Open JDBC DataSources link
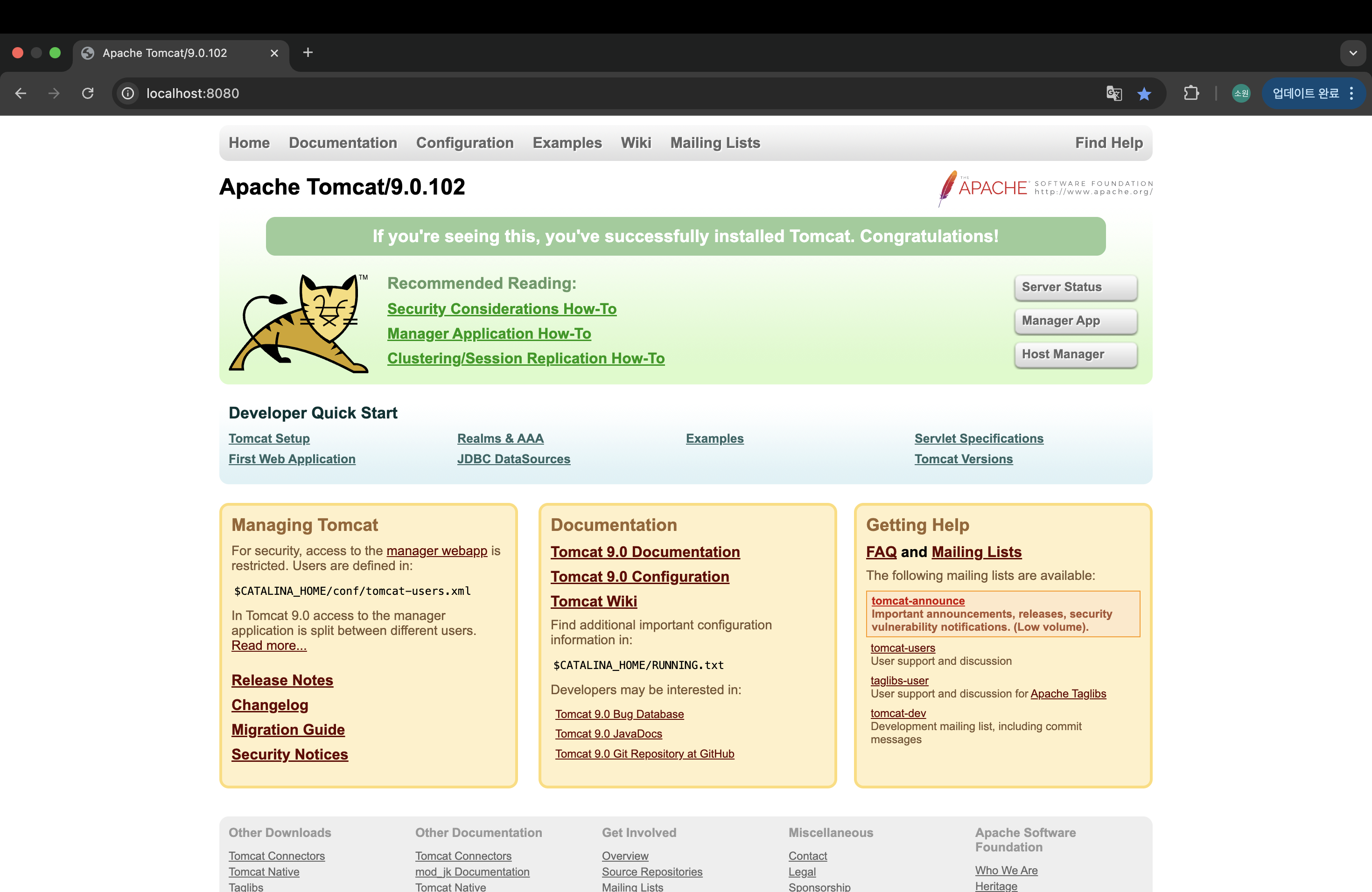The width and height of the screenshot is (1372, 892). [514, 459]
